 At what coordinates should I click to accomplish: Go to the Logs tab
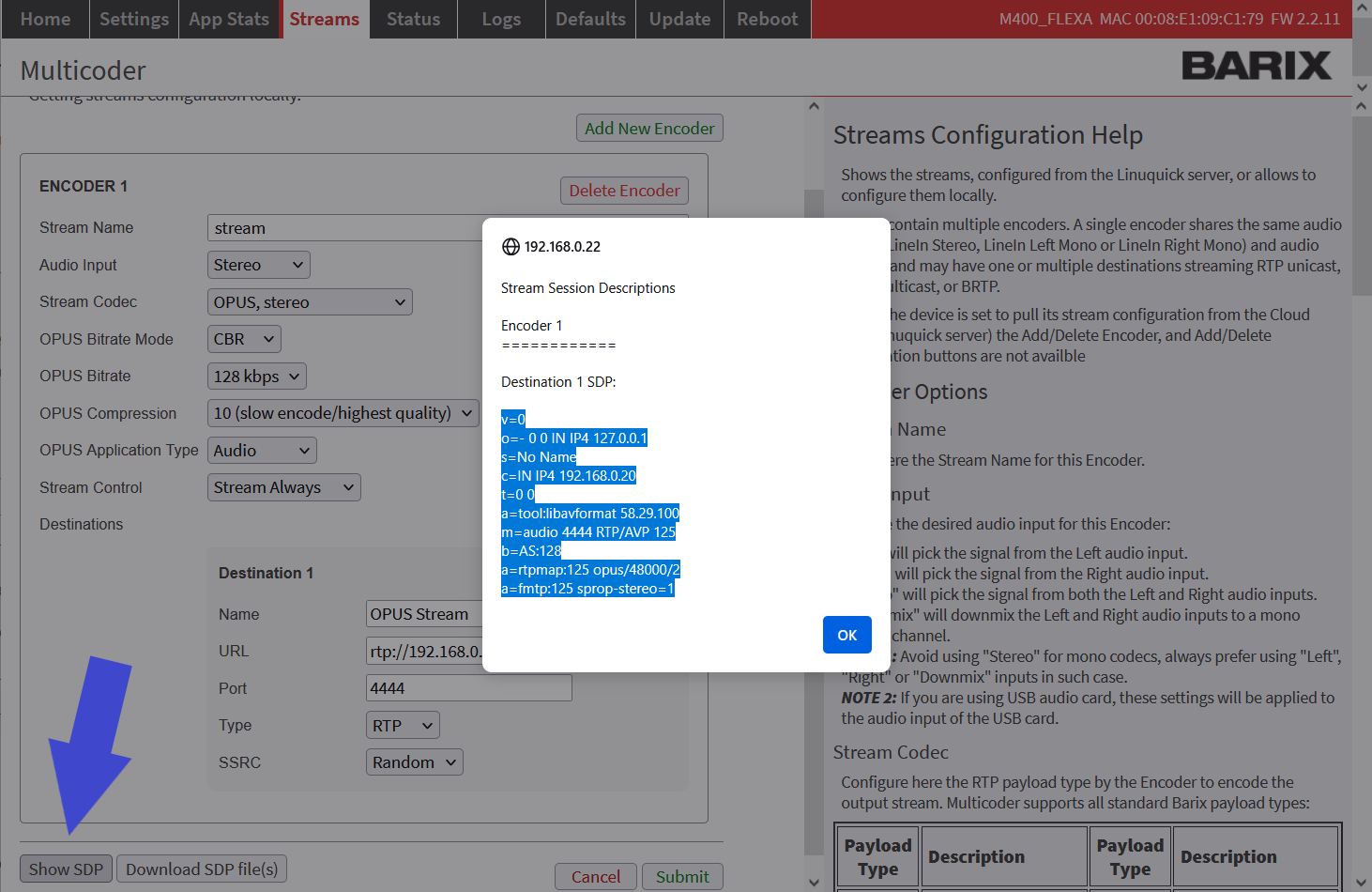[x=501, y=19]
